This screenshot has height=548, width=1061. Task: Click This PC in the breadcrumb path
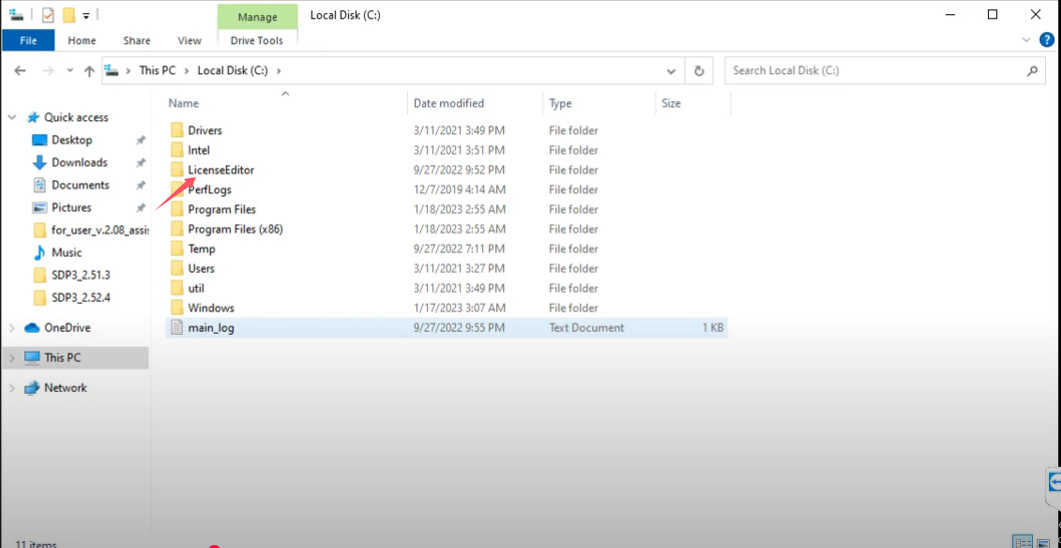click(x=157, y=70)
